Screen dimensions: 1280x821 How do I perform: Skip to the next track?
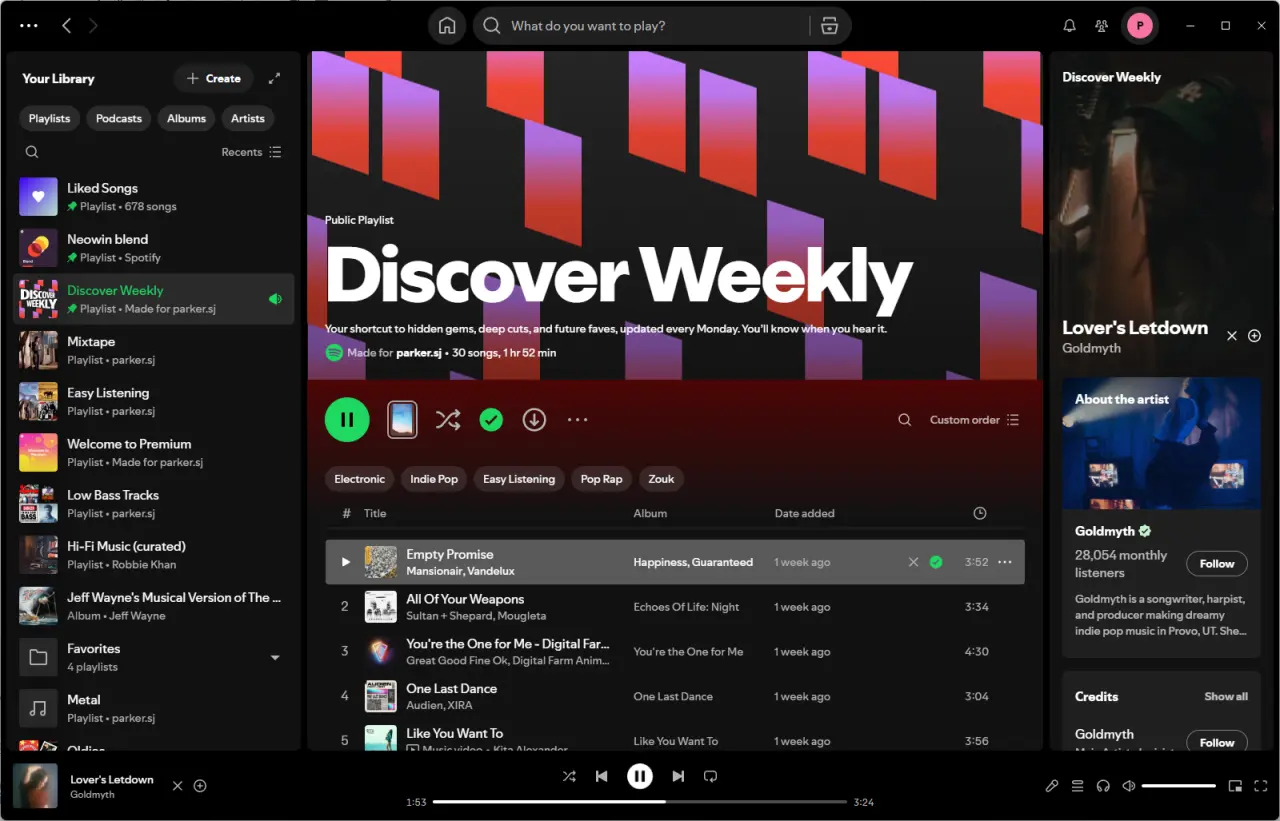point(678,776)
